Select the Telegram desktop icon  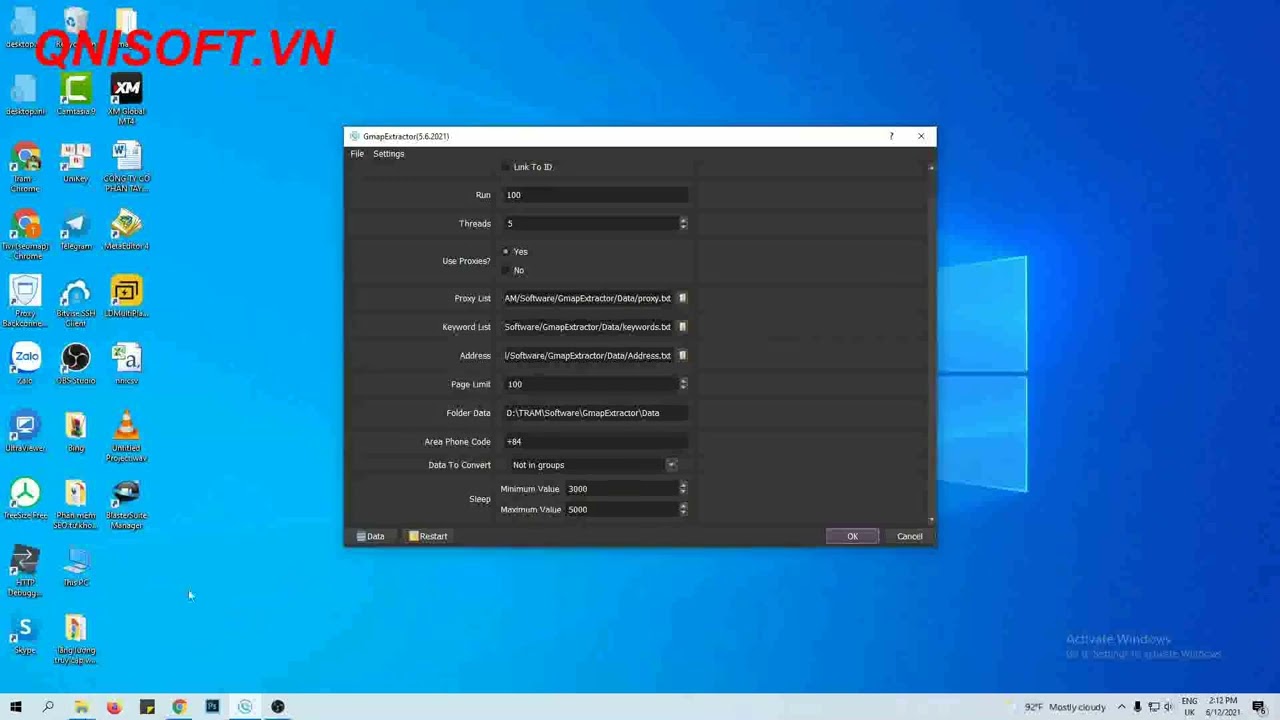click(76, 230)
